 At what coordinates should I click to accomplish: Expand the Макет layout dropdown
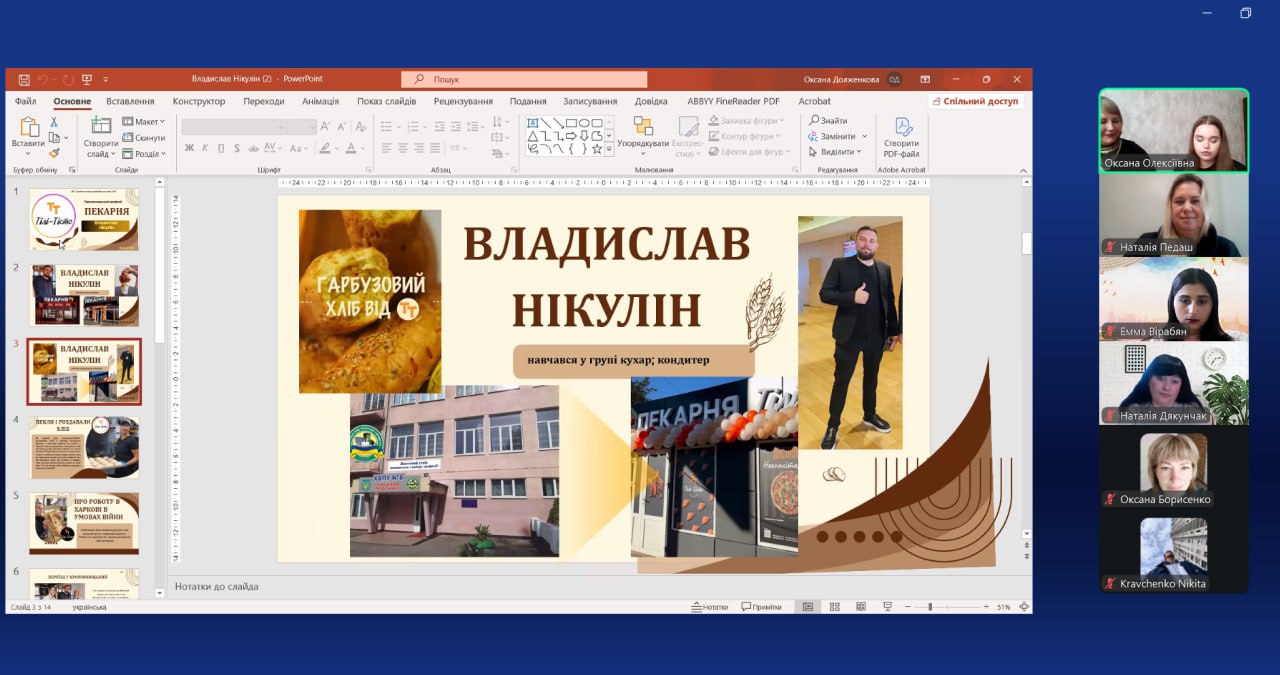[x=144, y=122]
